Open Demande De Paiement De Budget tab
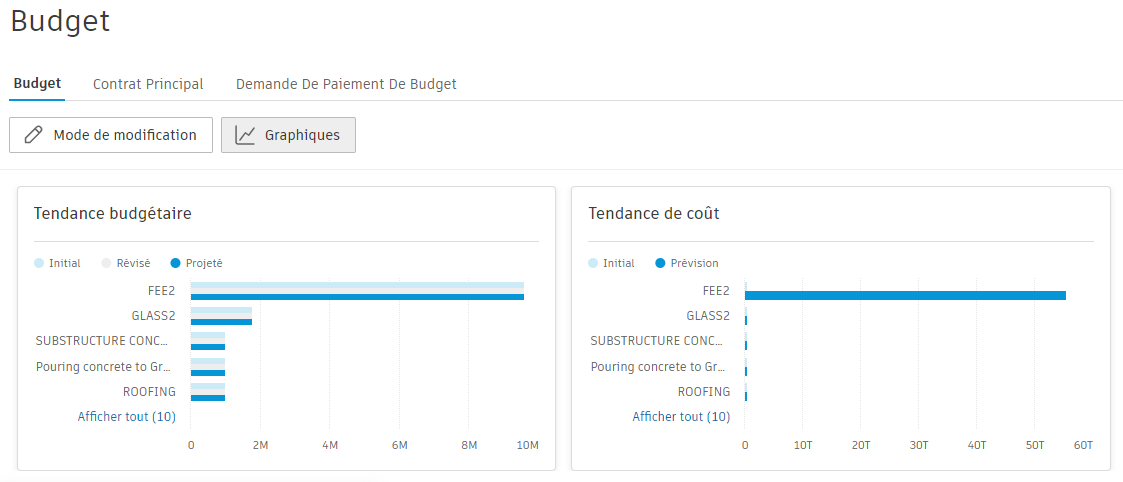Viewport: 1123px width, 482px height. click(346, 85)
